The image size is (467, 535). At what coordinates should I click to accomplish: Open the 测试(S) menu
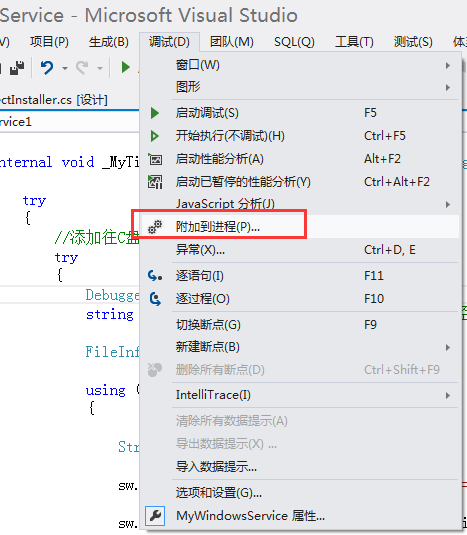[413, 42]
